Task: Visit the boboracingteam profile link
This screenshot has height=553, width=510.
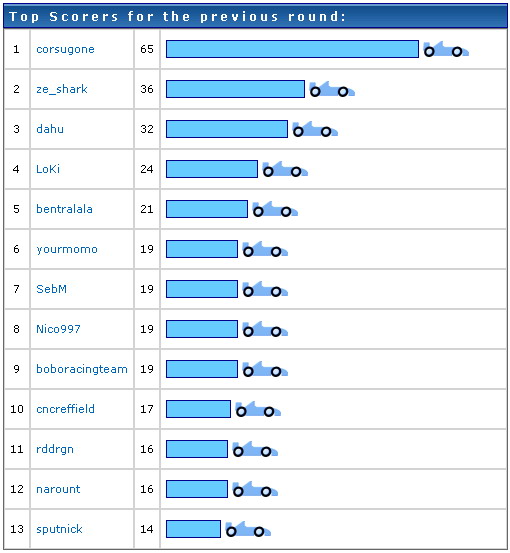Action: click(x=82, y=369)
